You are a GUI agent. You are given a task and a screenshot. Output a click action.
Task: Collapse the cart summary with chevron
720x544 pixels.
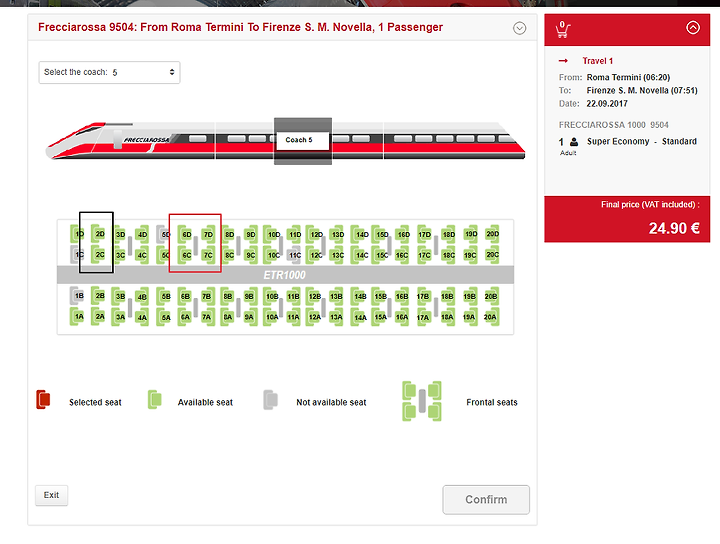tap(693, 28)
